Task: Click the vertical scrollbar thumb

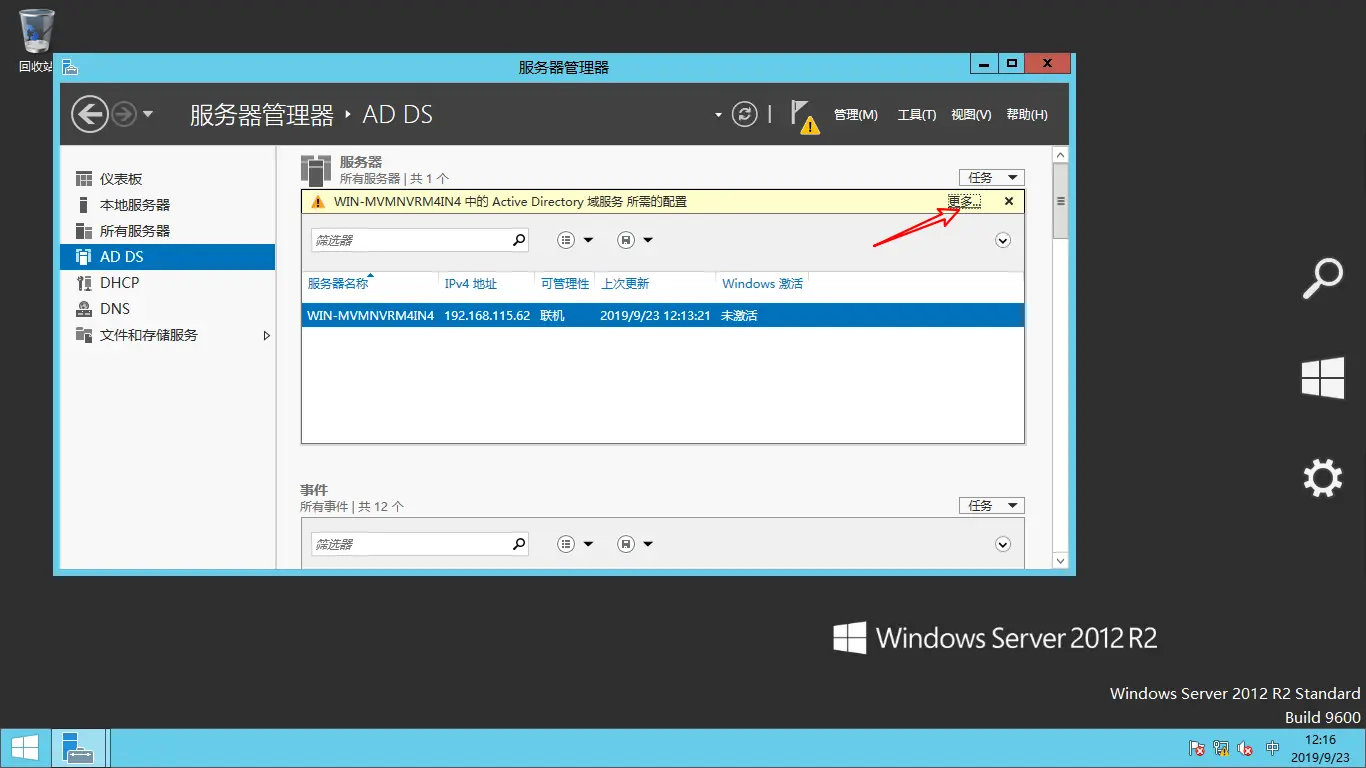Action: (1061, 201)
